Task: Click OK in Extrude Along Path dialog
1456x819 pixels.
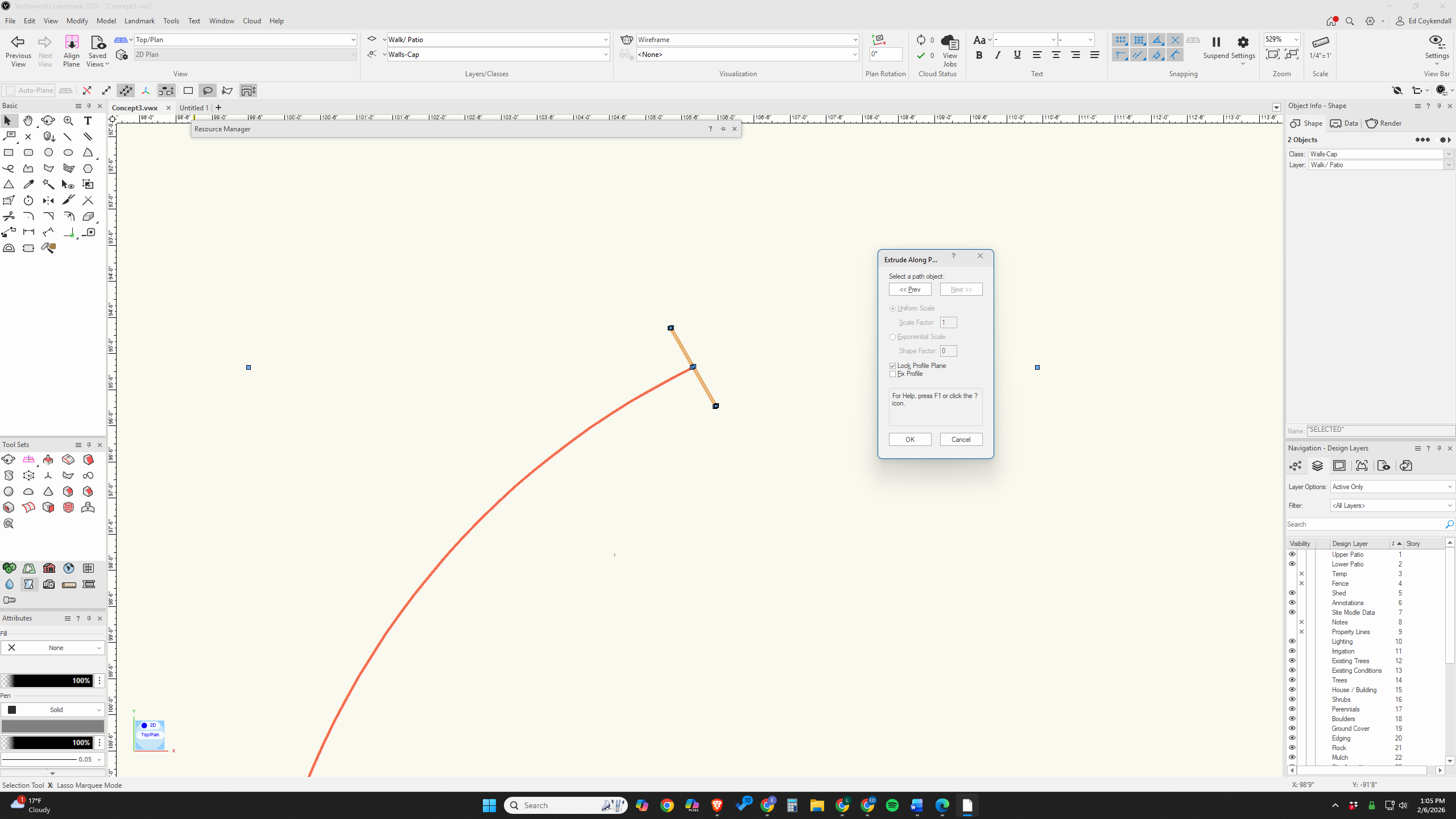Action: coord(909,440)
